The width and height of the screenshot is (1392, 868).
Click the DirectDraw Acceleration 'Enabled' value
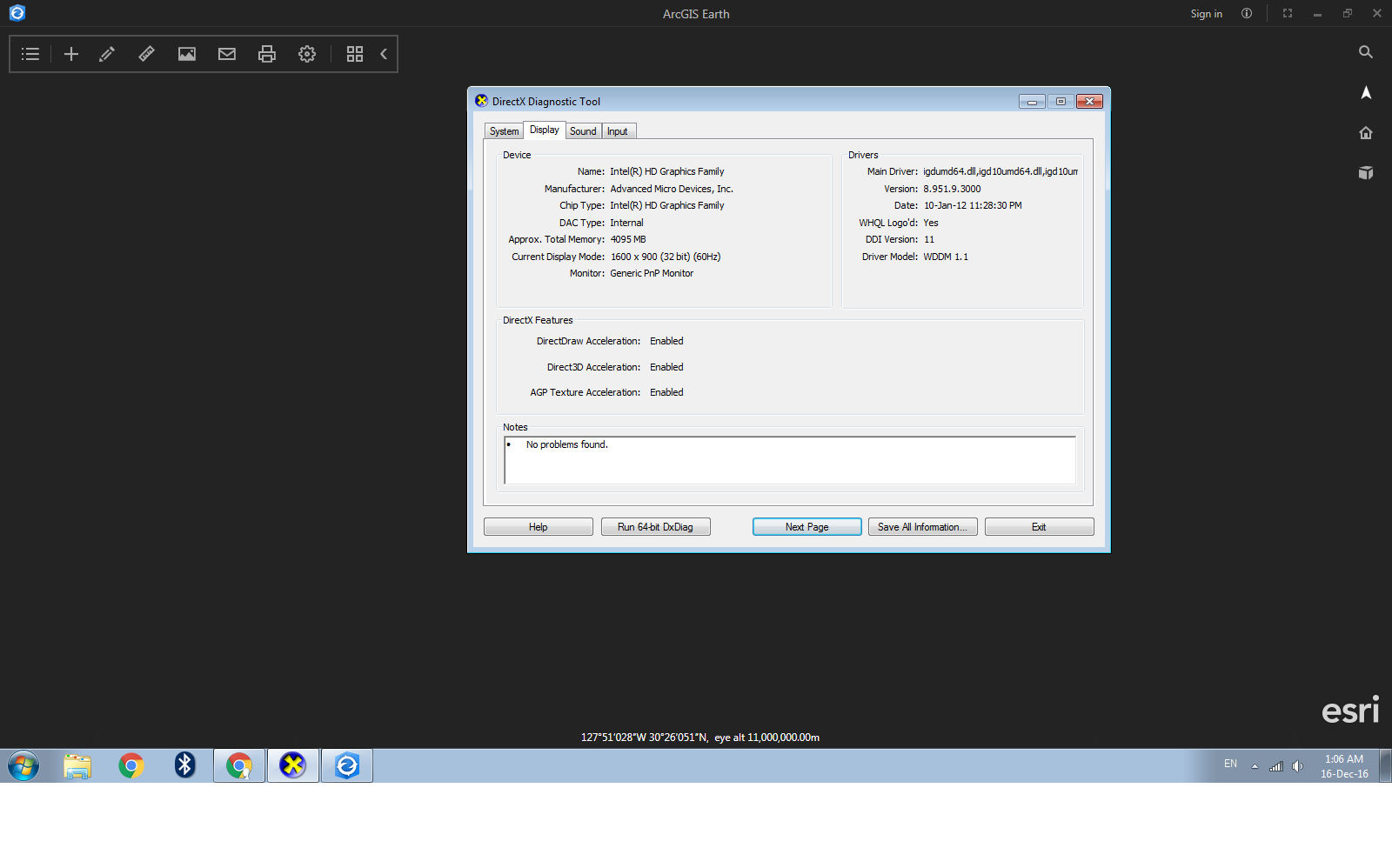666,341
